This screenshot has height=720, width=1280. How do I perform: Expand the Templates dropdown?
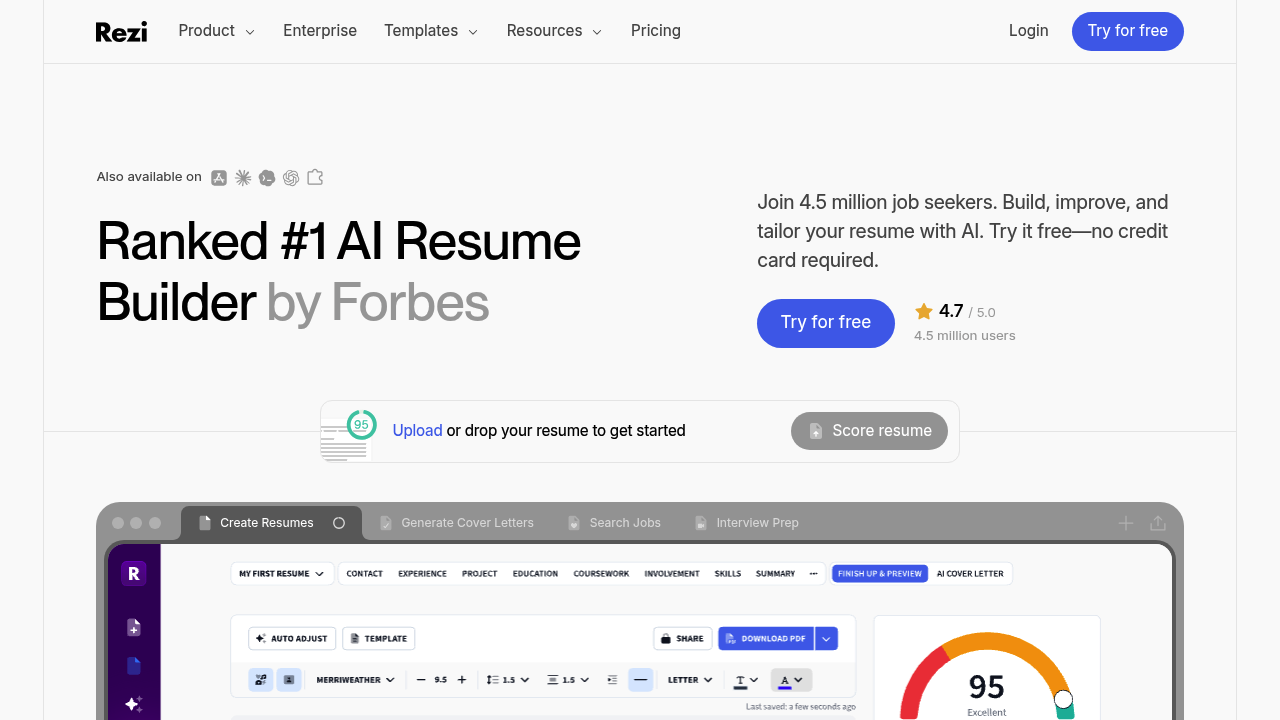click(431, 31)
